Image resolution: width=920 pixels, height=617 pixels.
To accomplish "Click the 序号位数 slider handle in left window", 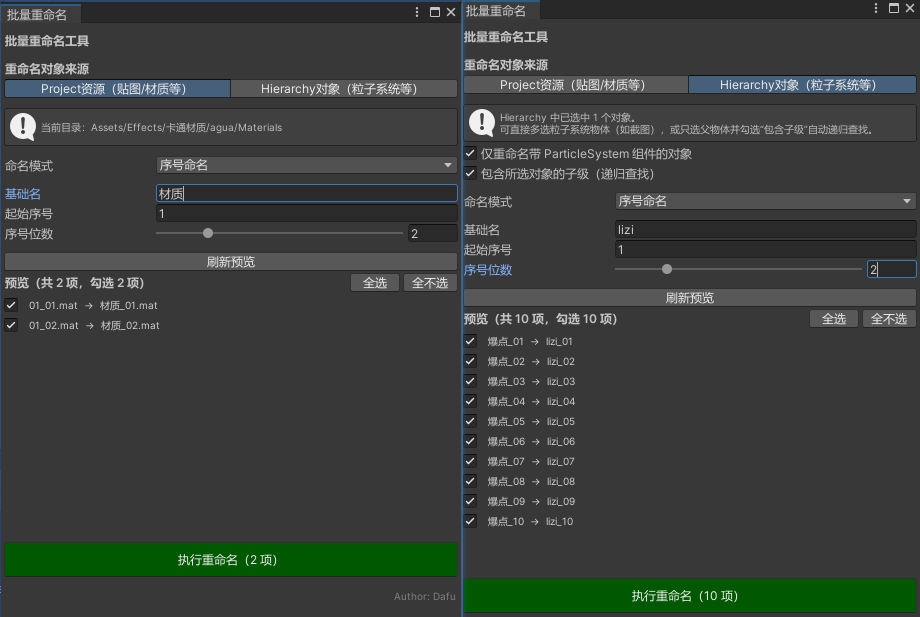I will click(x=208, y=233).
